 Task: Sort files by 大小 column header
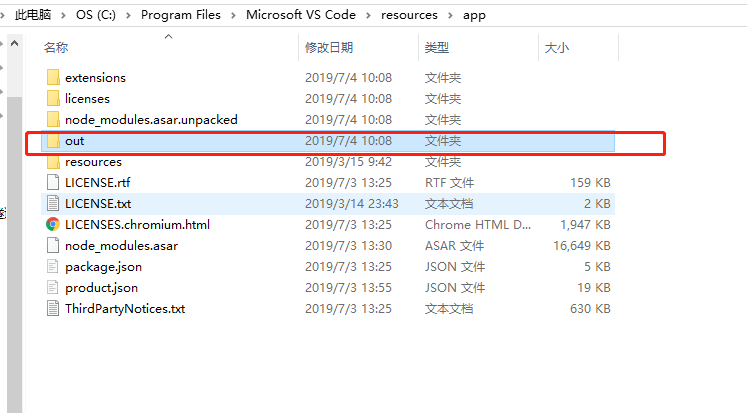click(x=556, y=47)
